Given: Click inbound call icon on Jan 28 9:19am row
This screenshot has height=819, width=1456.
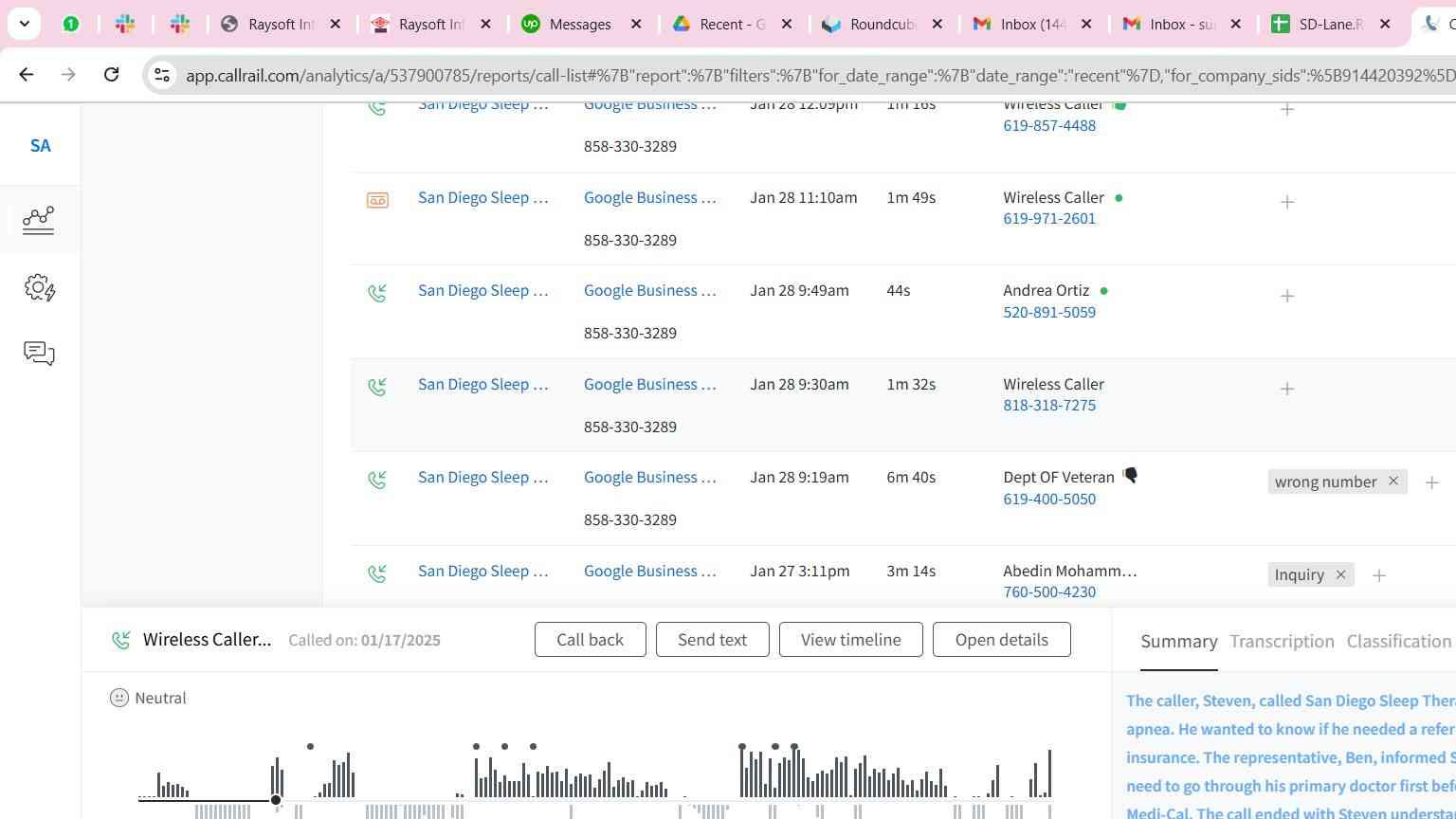Looking at the screenshot, I should (x=377, y=481).
